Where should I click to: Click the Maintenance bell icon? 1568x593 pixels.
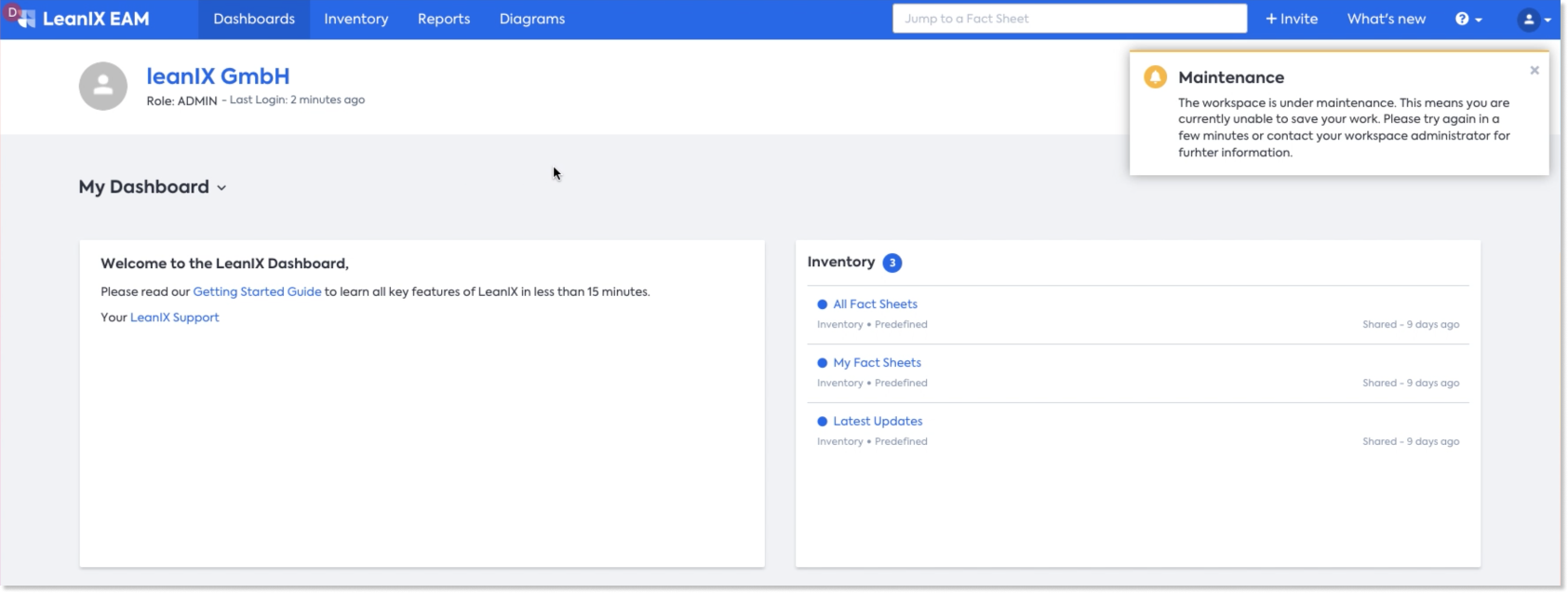click(x=1155, y=76)
